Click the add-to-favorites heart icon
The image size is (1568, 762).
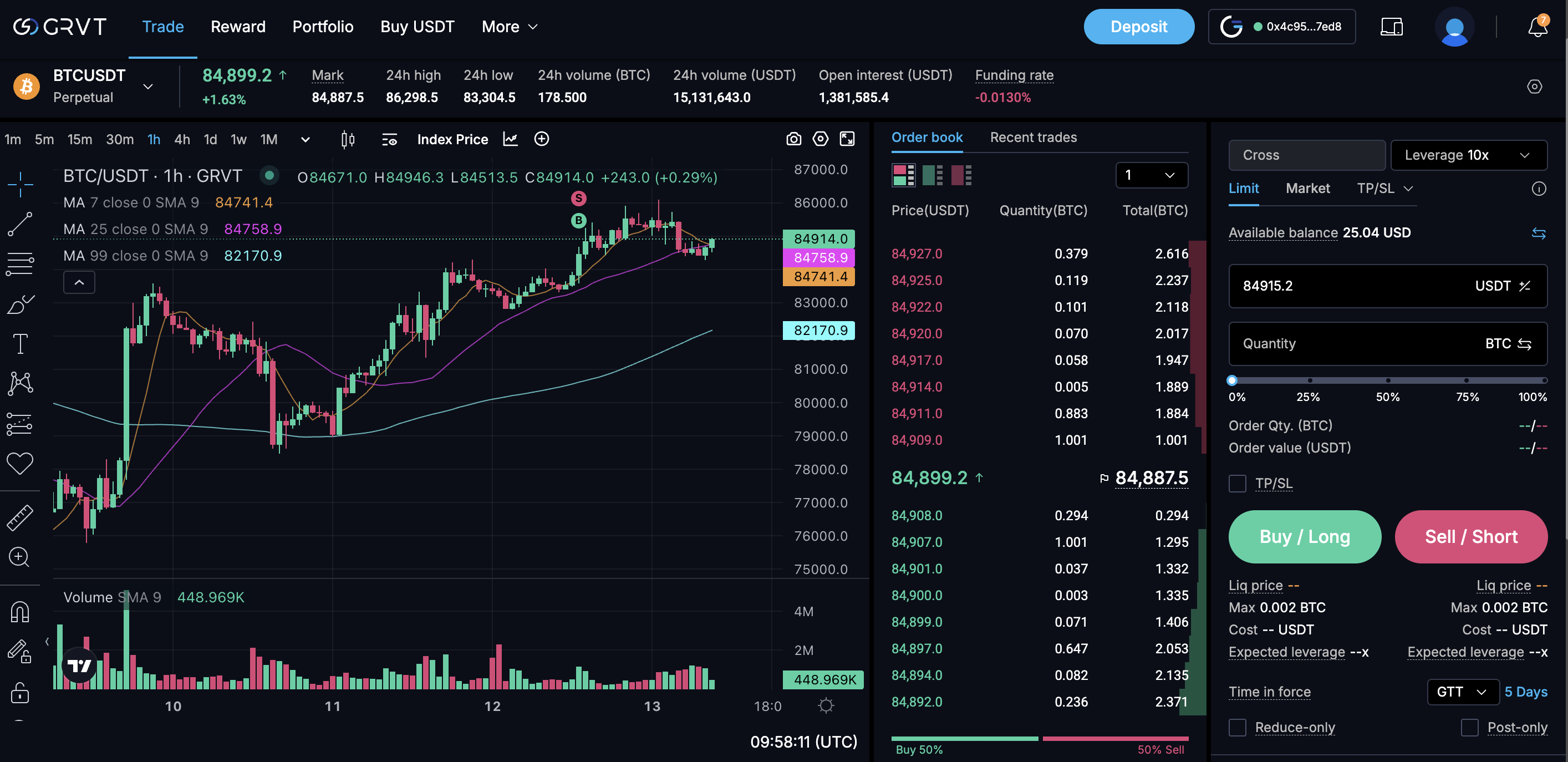coord(20,464)
